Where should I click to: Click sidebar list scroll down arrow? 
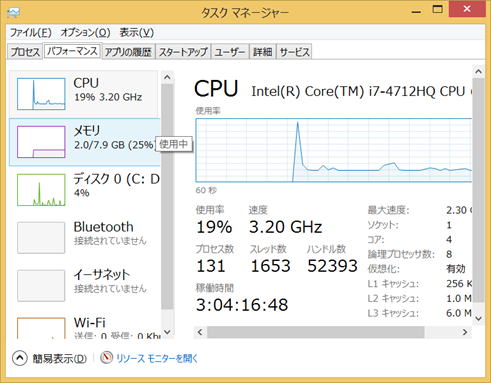point(167,332)
